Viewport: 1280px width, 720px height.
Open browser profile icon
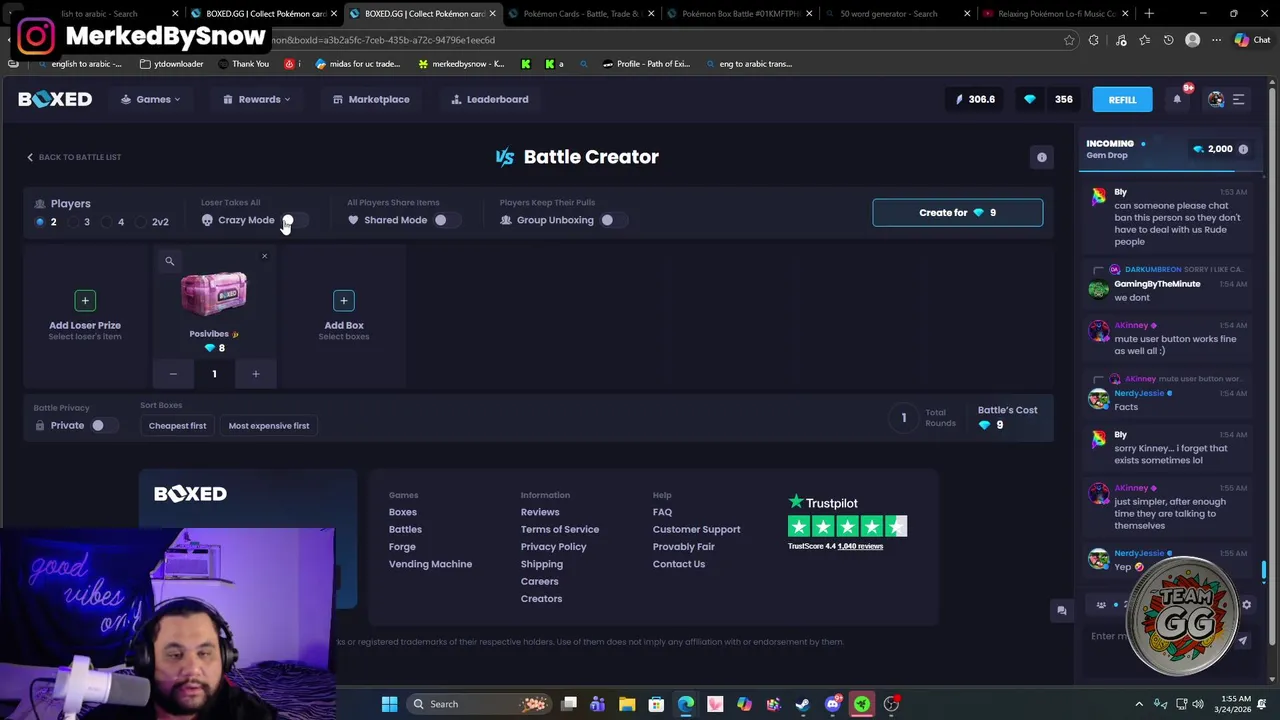(x=1192, y=40)
